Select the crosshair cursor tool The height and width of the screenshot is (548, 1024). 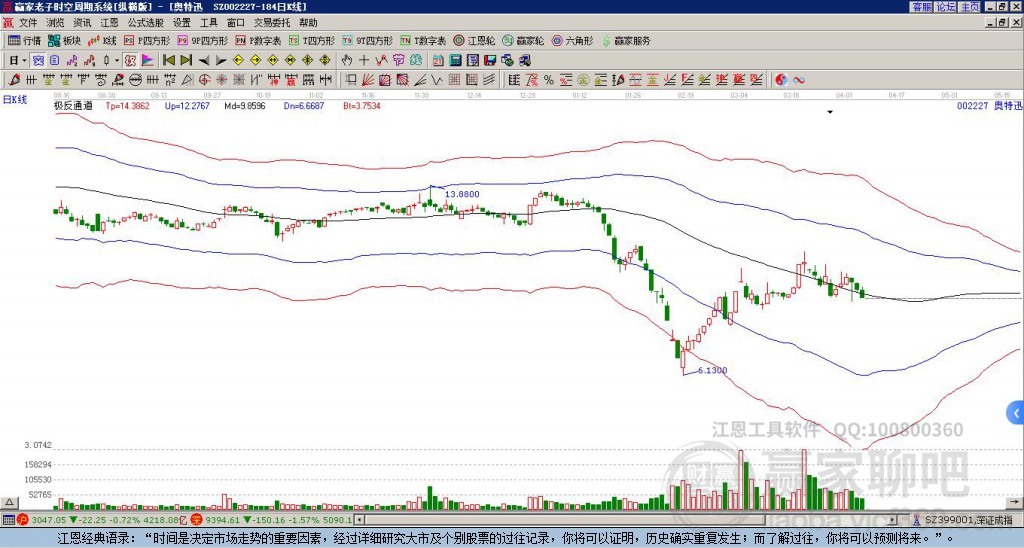point(364,61)
